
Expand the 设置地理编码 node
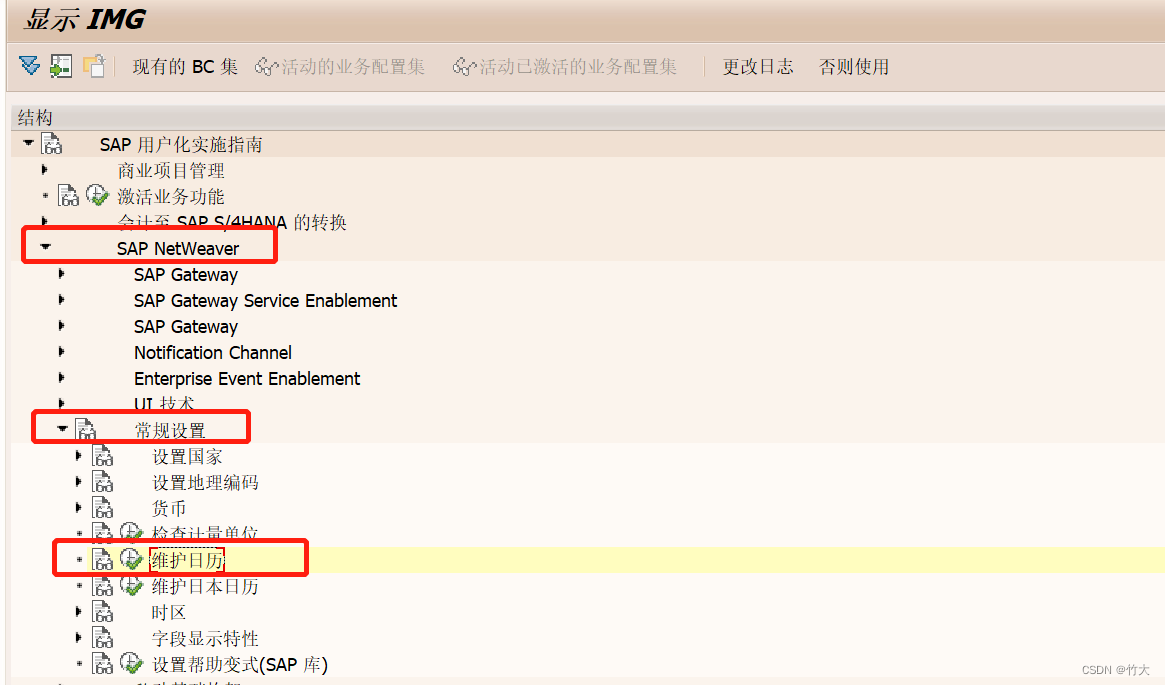point(79,481)
